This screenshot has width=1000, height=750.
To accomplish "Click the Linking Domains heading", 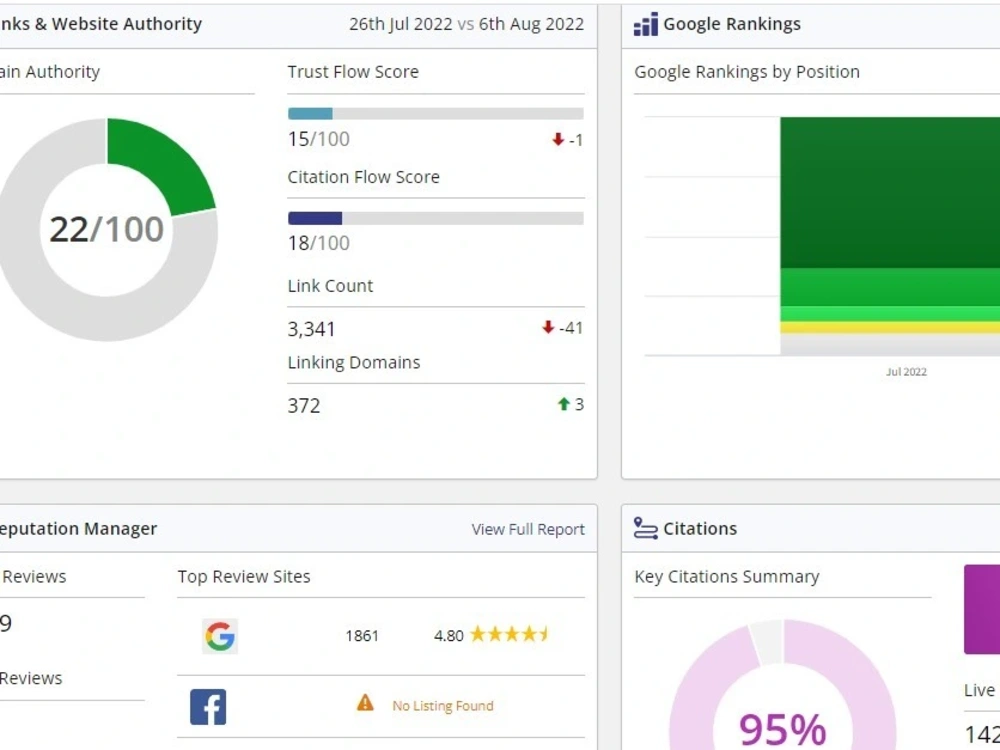I will (x=354, y=362).
